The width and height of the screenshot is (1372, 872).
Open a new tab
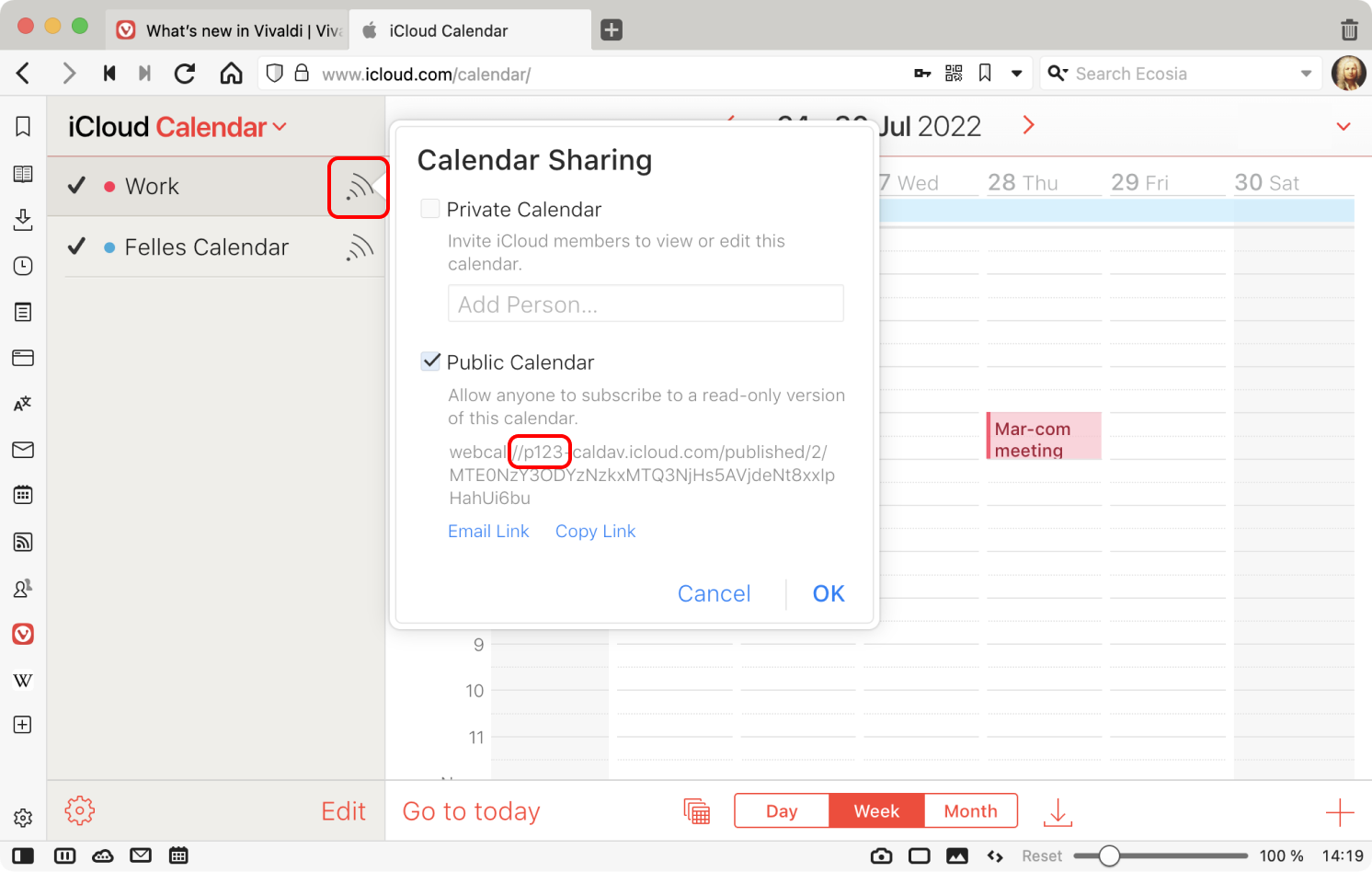point(612,30)
